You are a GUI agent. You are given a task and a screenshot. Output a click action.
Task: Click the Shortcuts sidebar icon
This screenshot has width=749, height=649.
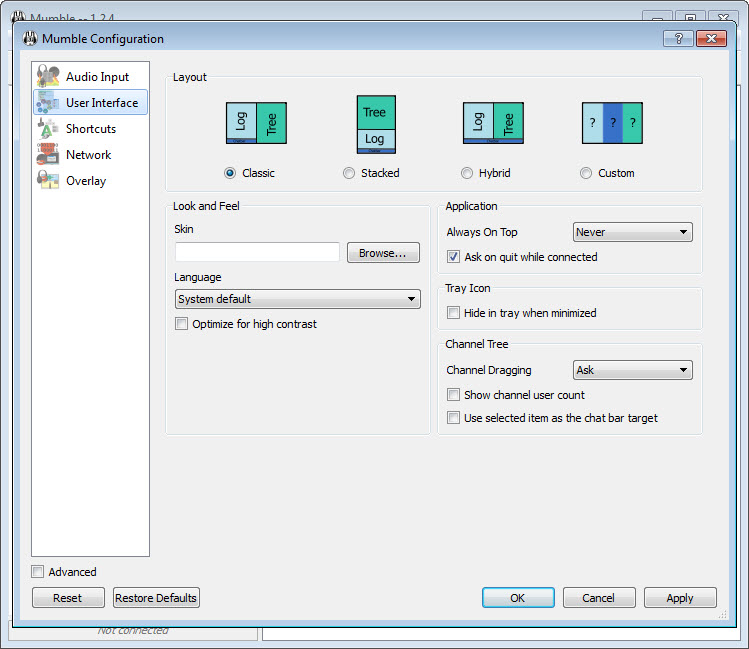click(x=48, y=128)
